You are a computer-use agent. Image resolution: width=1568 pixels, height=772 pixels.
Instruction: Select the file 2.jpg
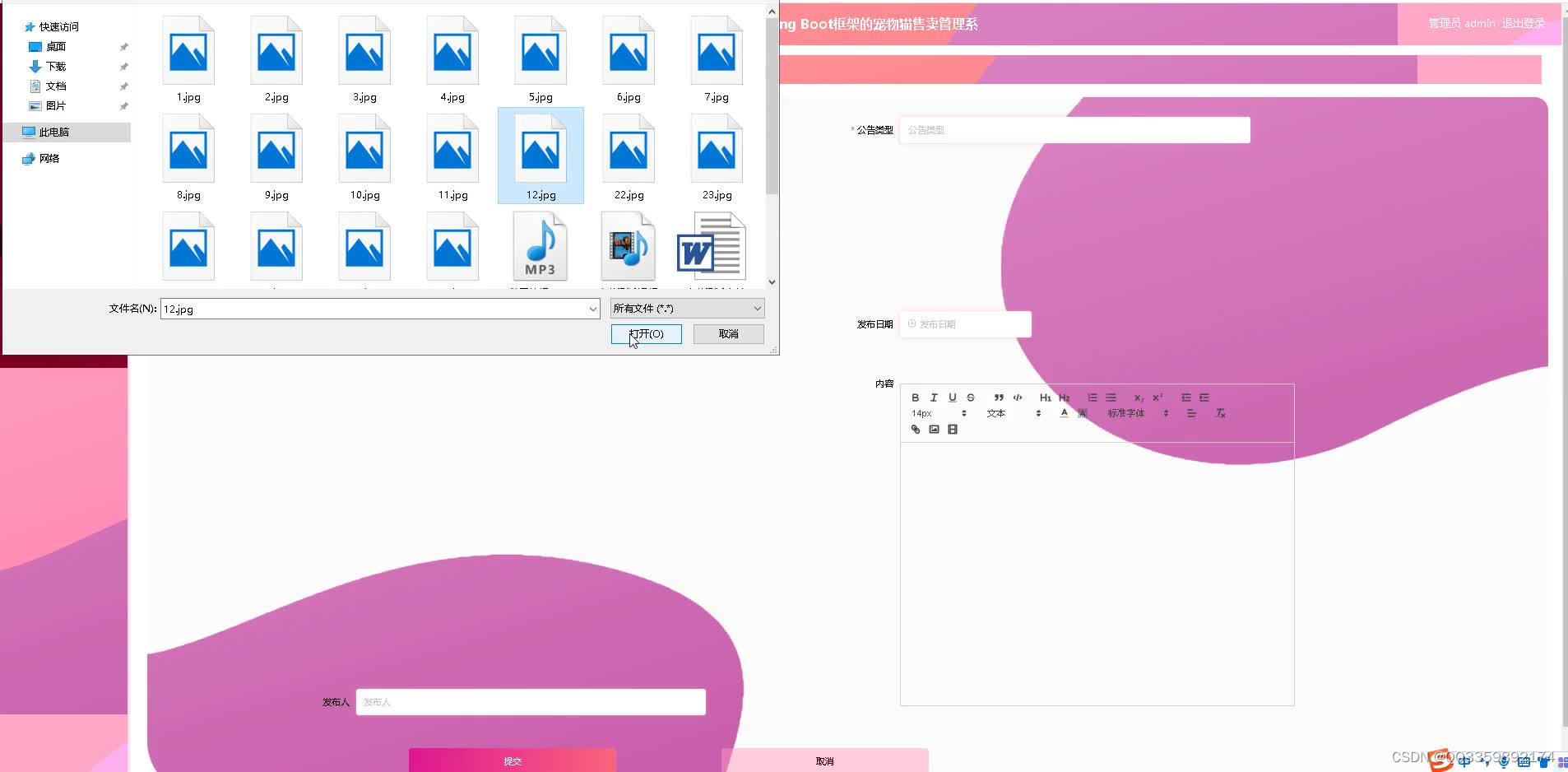pos(276,59)
